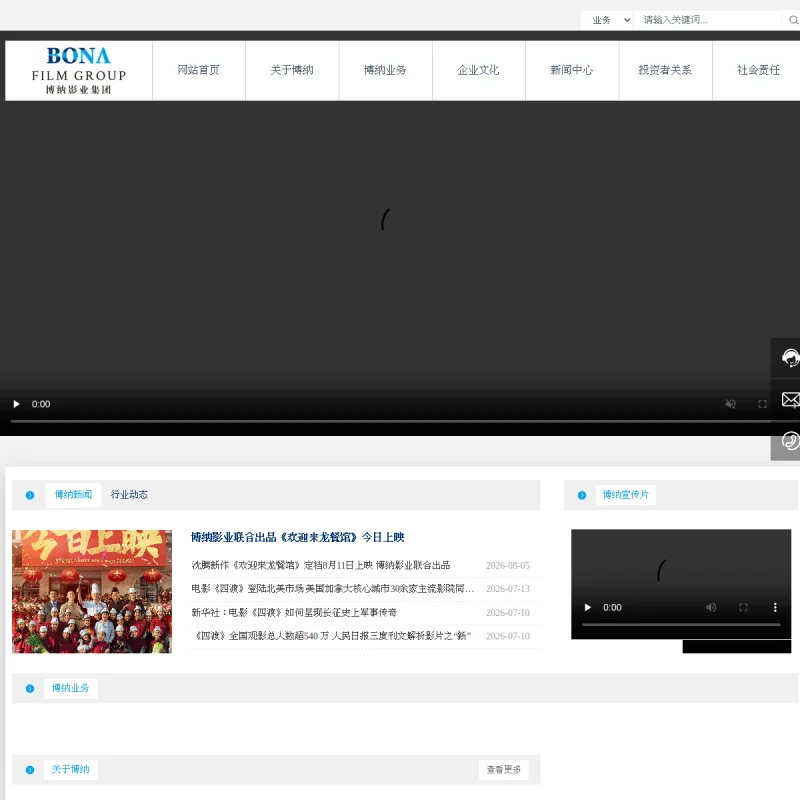800x800 pixels.
Task: Mute the promo video volume
Action: click(x=711, y=607)
